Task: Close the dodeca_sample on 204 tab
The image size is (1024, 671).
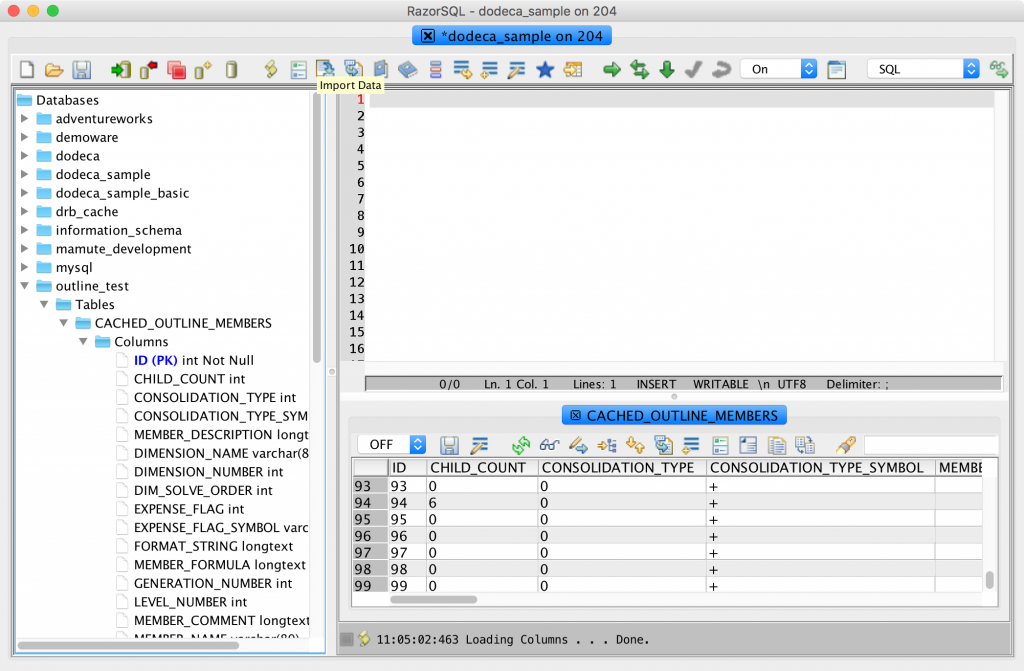Action: pyautogui.click(x=428, y=36)
